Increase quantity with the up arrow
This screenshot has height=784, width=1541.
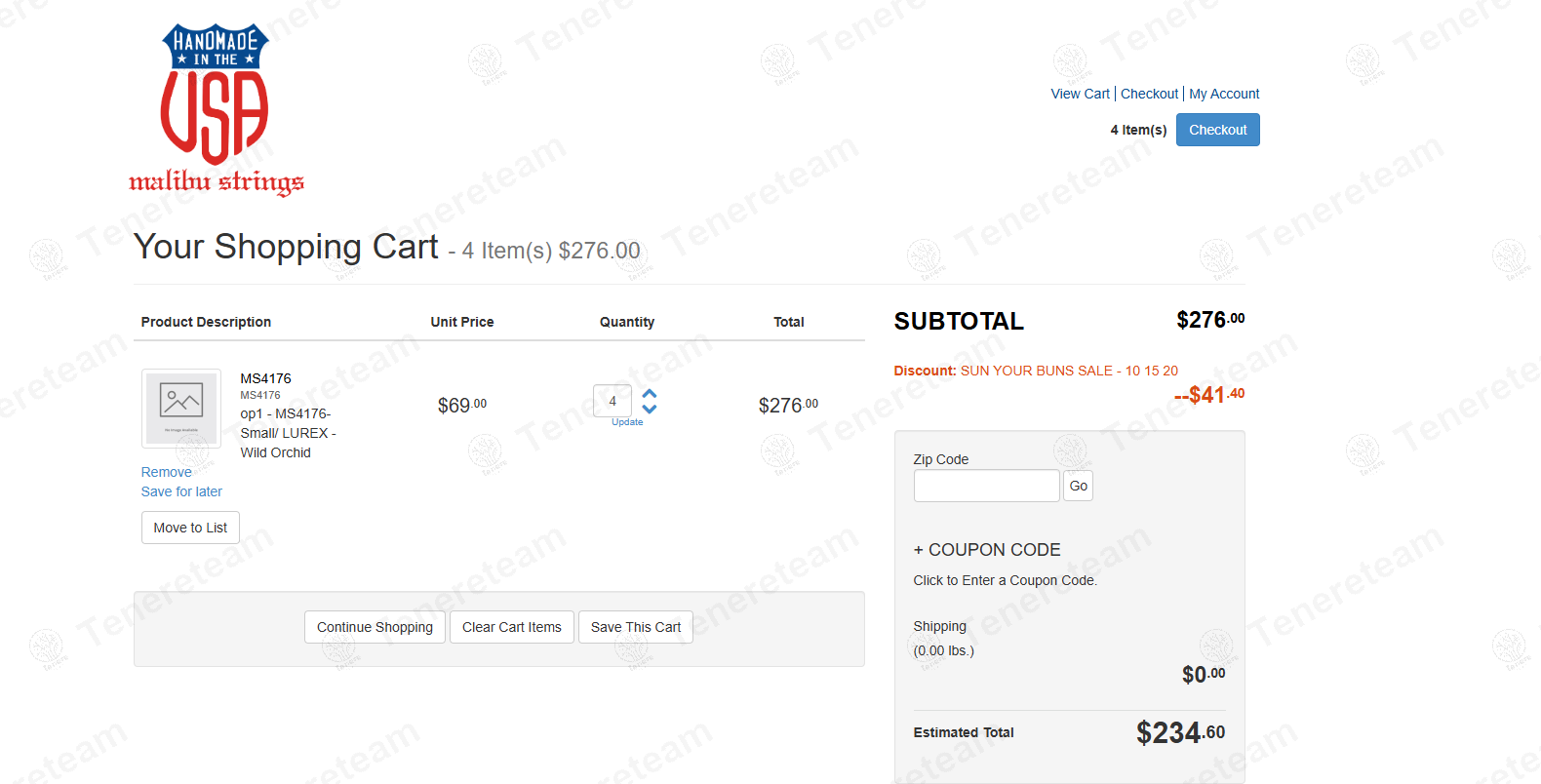pos(650,393)
